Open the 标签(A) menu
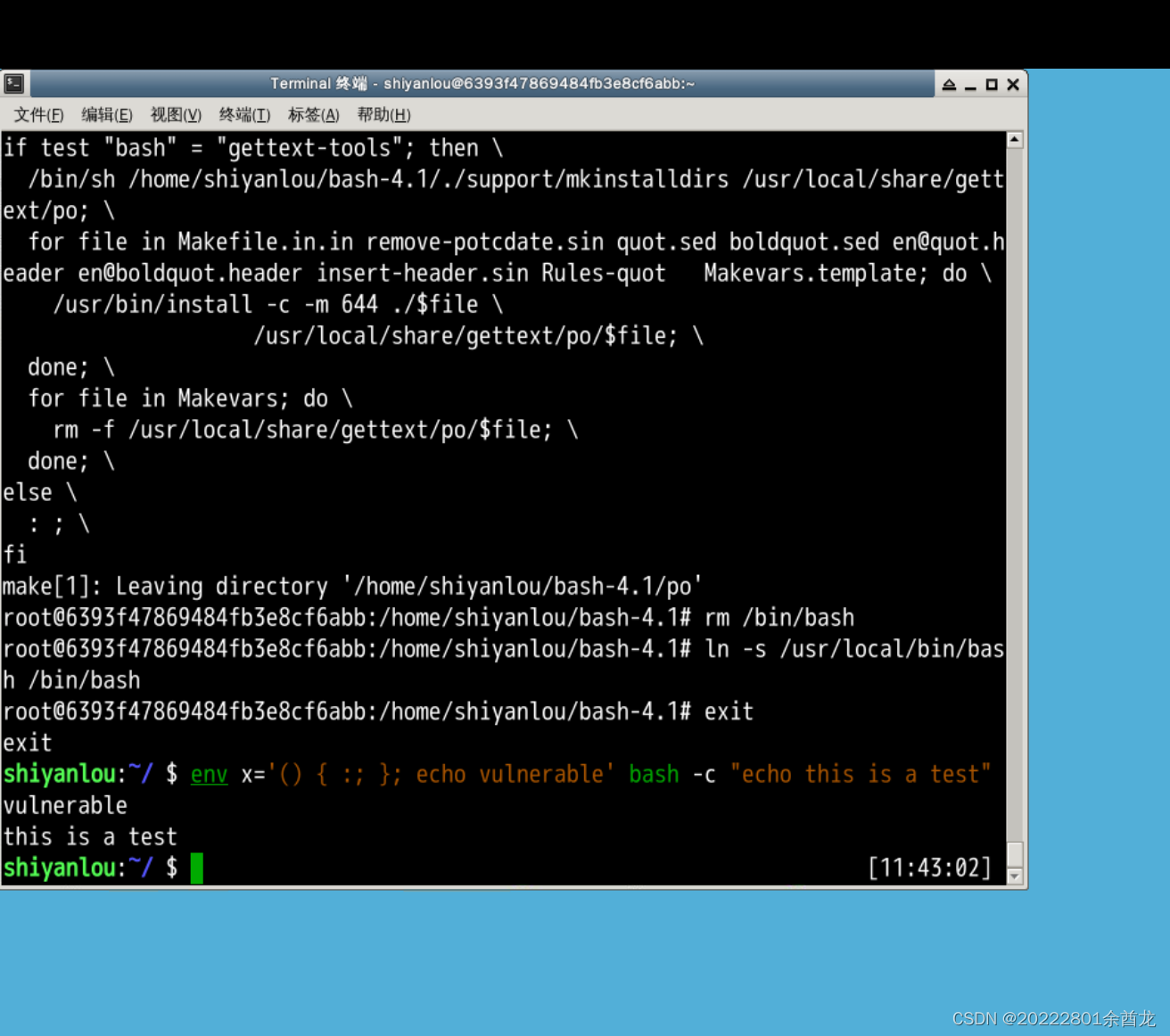Screen dimensions: 1170x1036 pyautogui.click(x=313, y=115)
